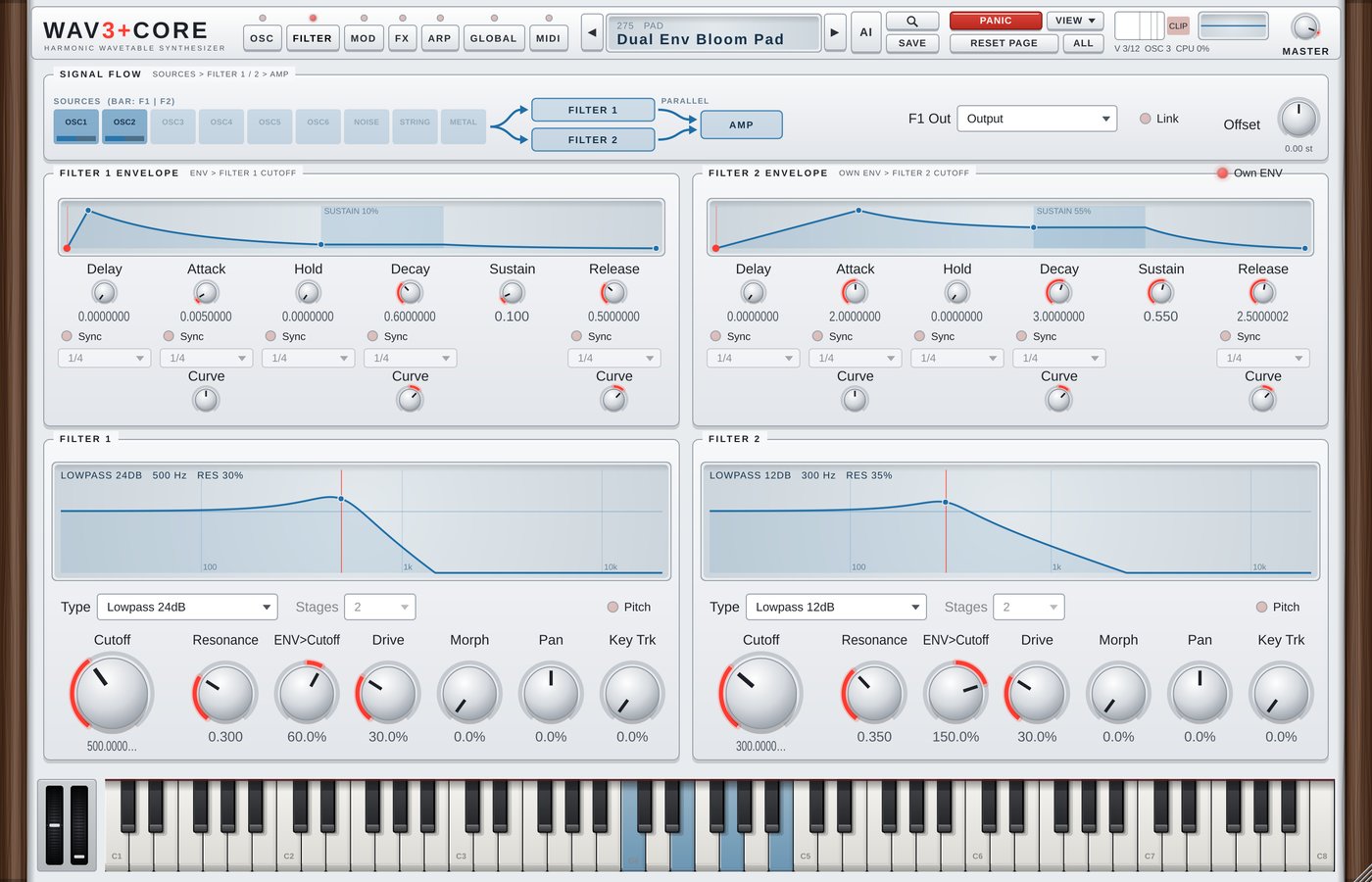This screenshot has height=882, width=1372.
Task: Open Filter 1 Type dropdown
Action: pos(187,607)
